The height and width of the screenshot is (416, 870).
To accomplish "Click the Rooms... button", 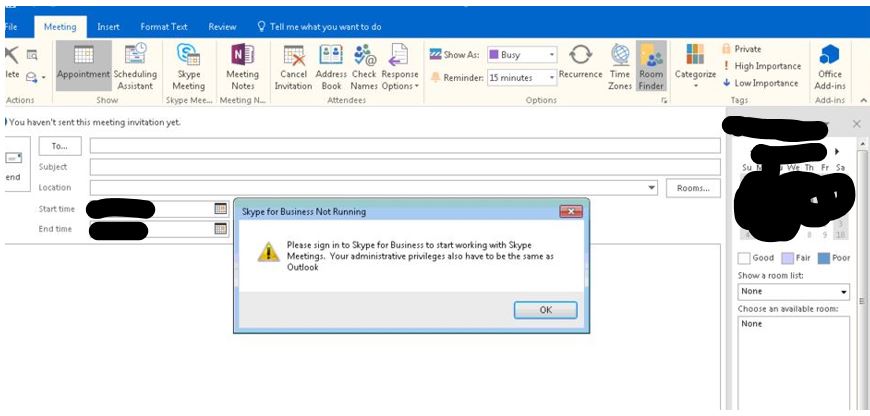I will pyautogui.click(x=693, y=188).
